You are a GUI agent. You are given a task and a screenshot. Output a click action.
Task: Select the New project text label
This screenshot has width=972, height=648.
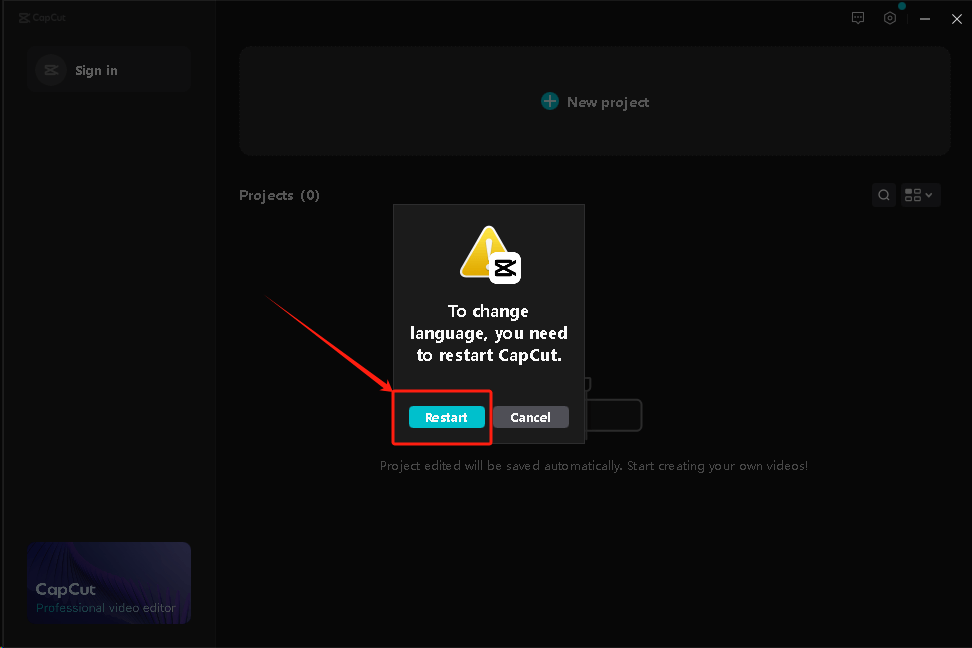(x=608, y=102)
